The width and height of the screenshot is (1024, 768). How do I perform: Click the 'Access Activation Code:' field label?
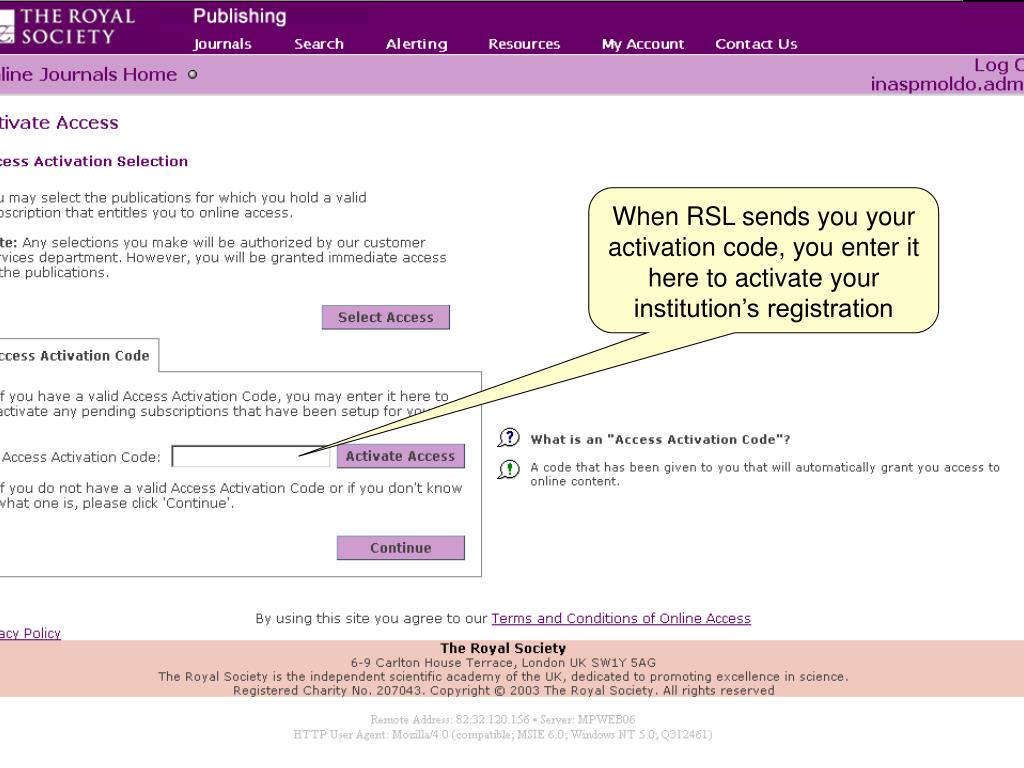click(x=81, y=457)
